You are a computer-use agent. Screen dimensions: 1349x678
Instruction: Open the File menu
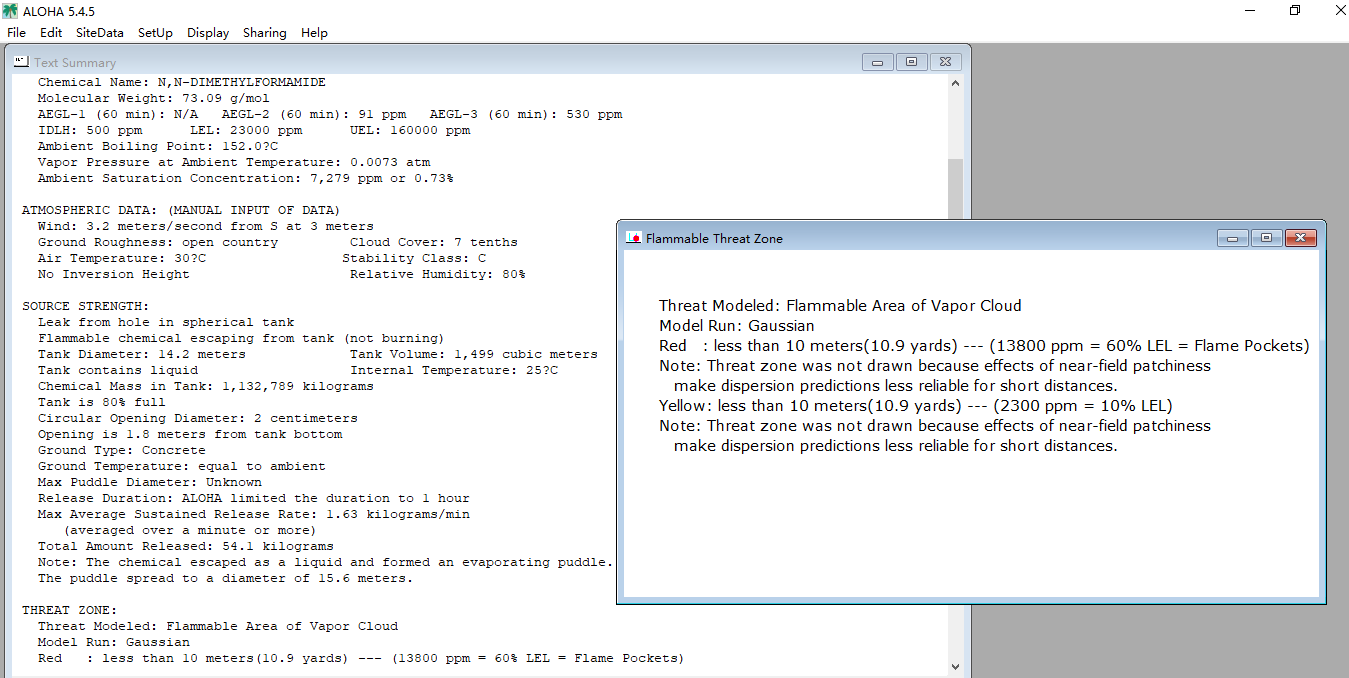(x=16, y=33)
